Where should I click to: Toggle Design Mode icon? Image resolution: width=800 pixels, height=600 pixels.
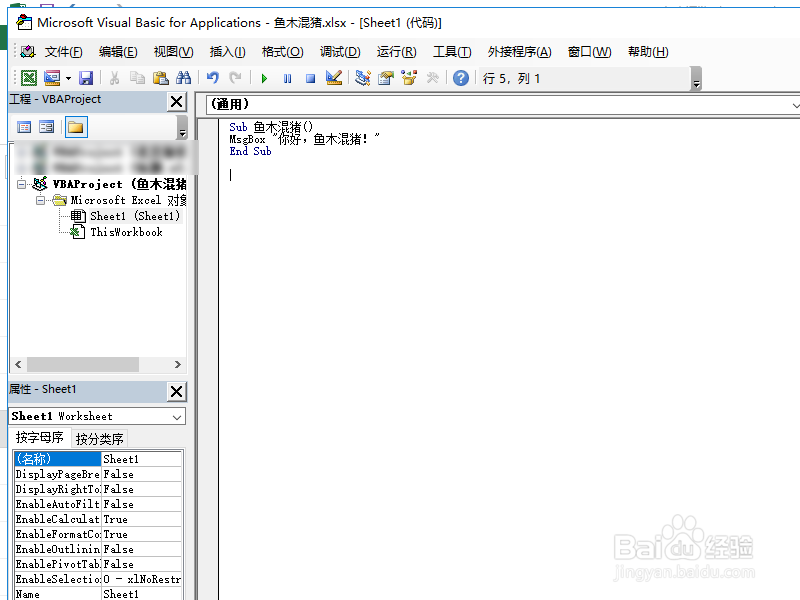pos(334,78)
